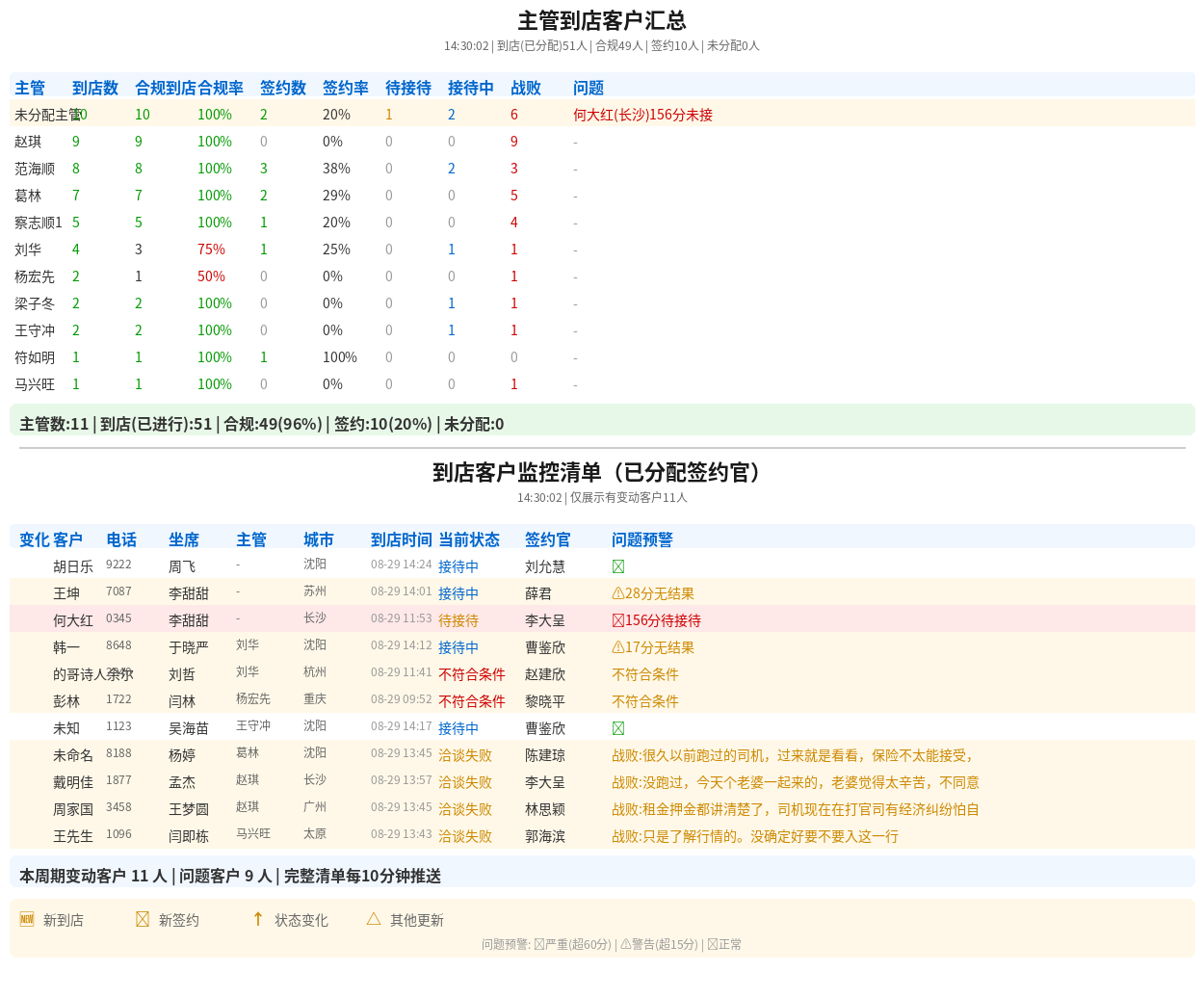Click the 待接待 status in 何大红 row

pyautogui.click(x=458, y=620)
